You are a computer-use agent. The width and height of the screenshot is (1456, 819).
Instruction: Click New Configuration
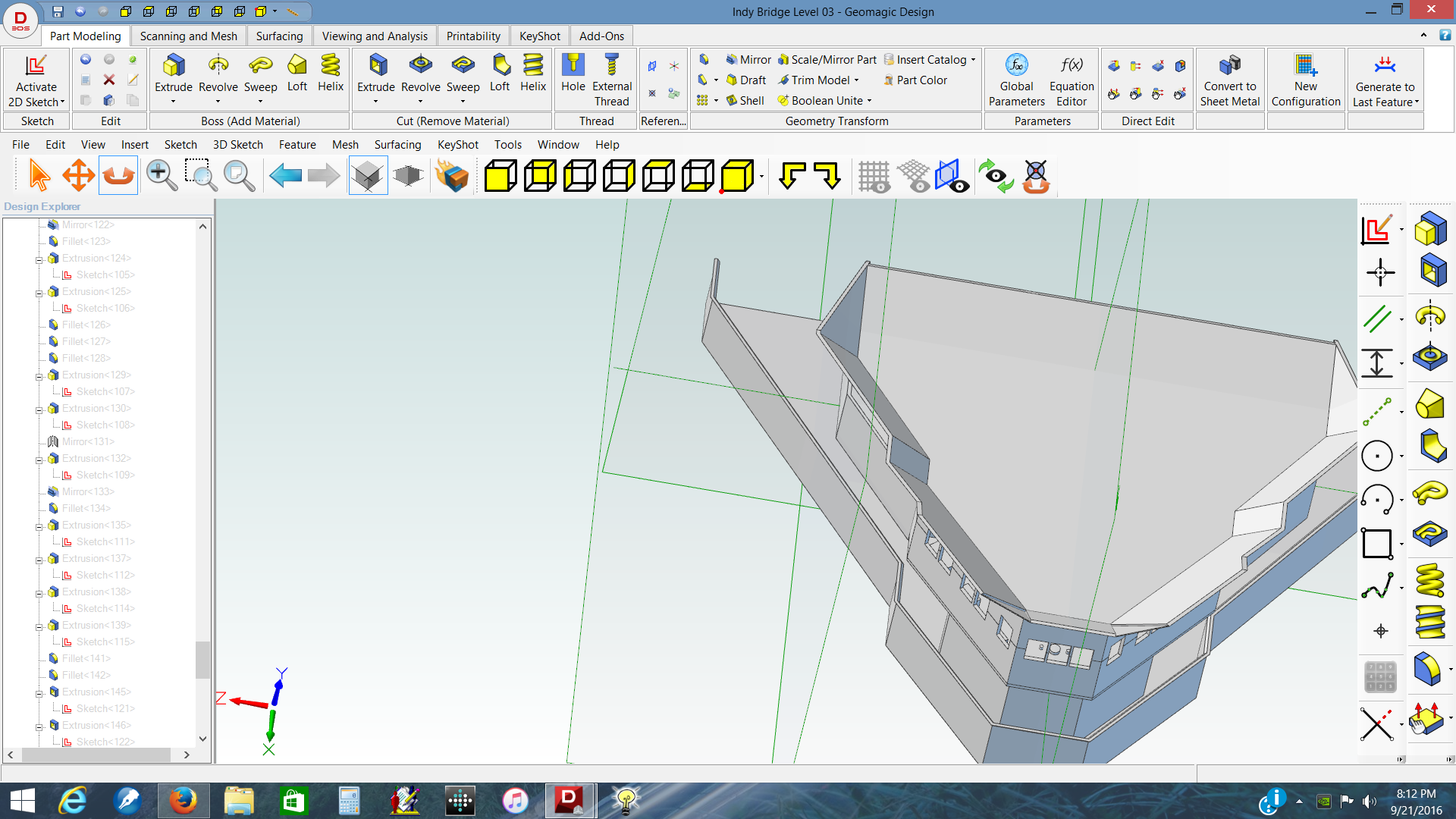[x=1306, y=80]
